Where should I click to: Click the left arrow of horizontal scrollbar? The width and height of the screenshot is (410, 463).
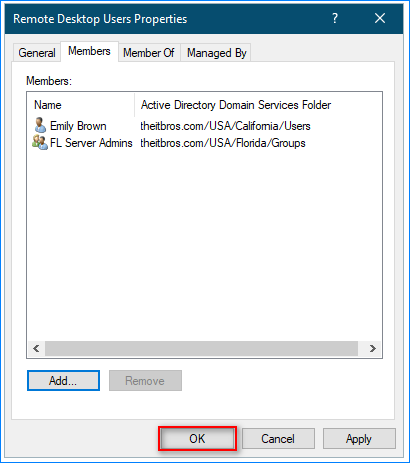pyautogui.click(x=36, y=349)
